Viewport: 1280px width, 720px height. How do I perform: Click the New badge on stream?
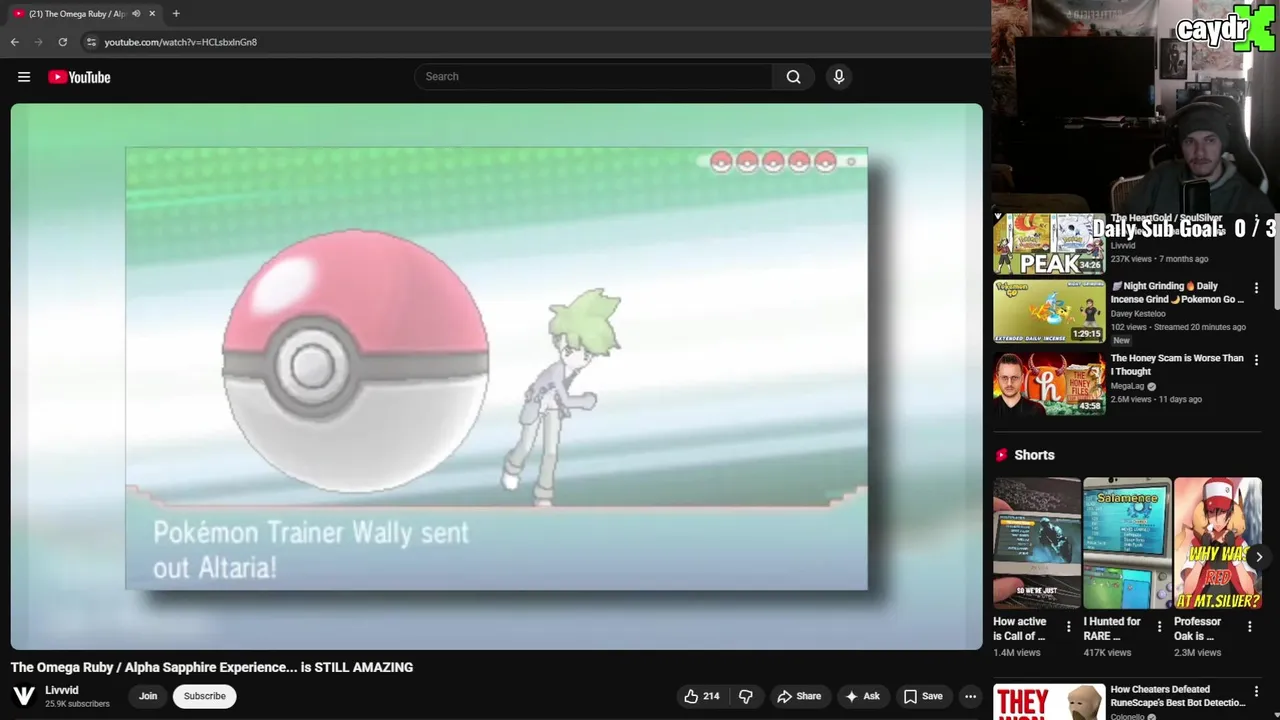(1121, 341)
